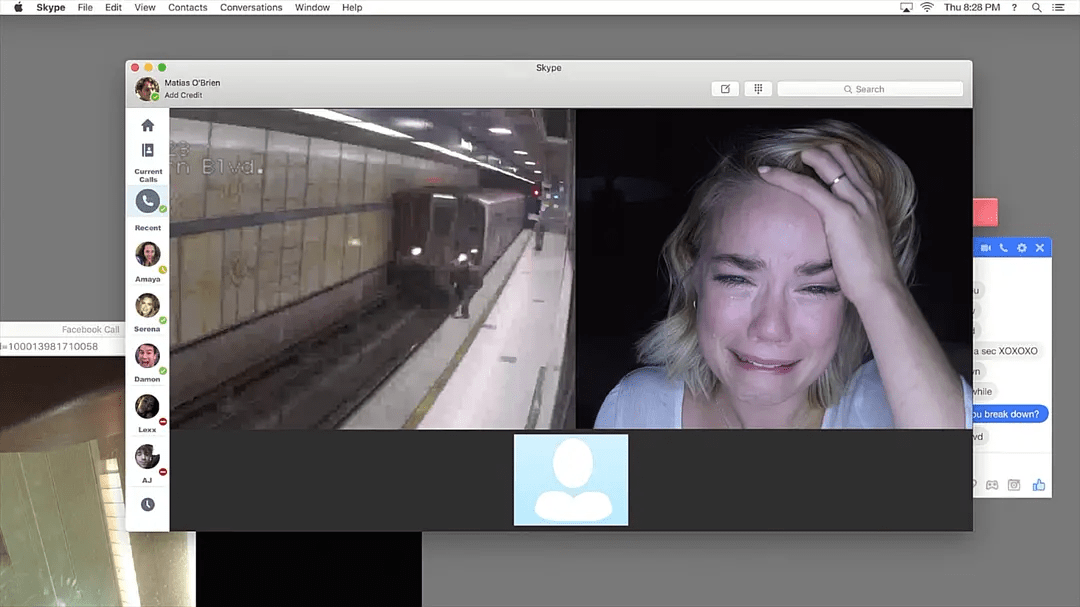Screen dimensions: 1080x607
Task: Open history clock icon in sidebar
Action: tap(148, 505)
